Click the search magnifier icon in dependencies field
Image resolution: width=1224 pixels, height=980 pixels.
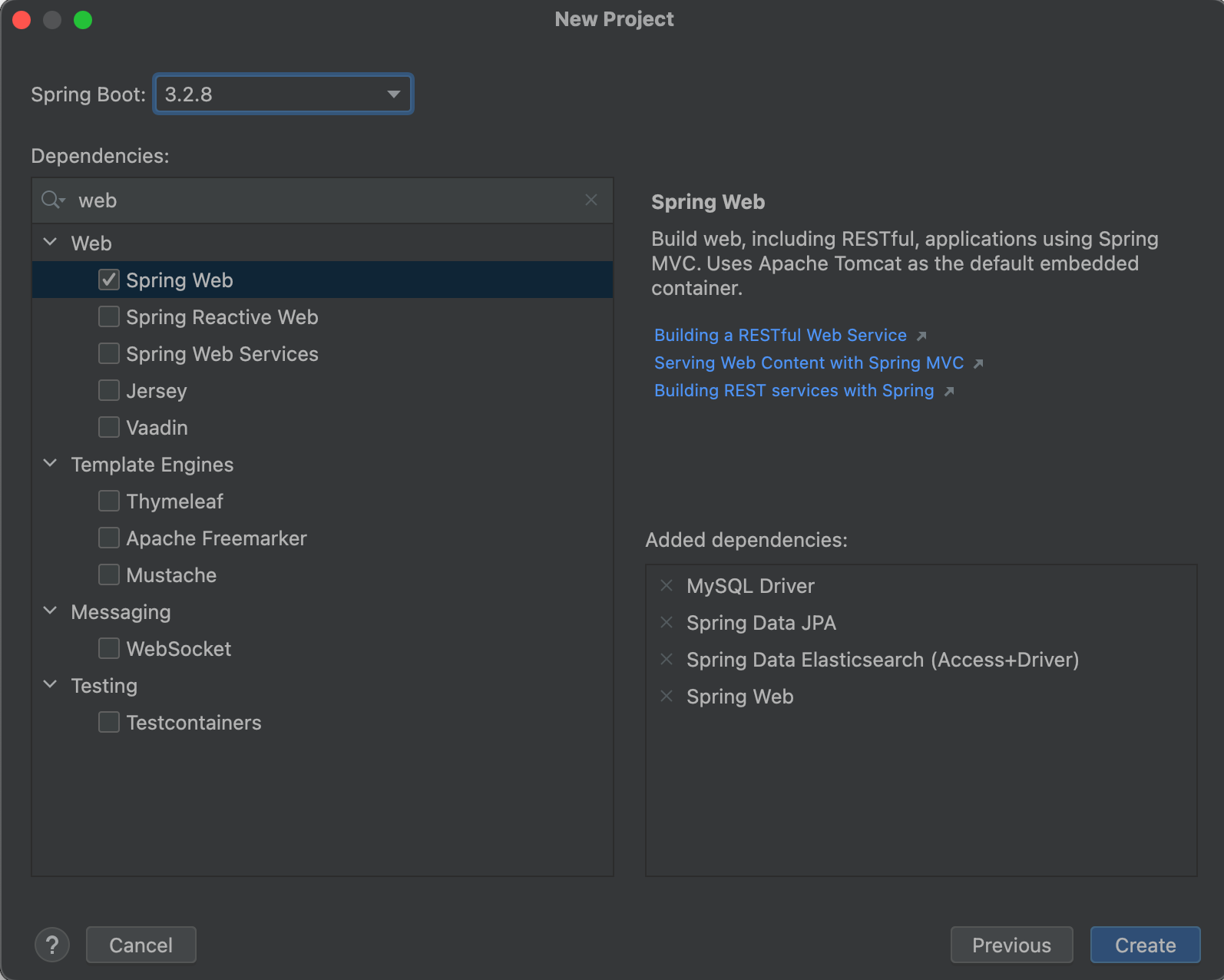pyautogui.click(x=52, y=200)
